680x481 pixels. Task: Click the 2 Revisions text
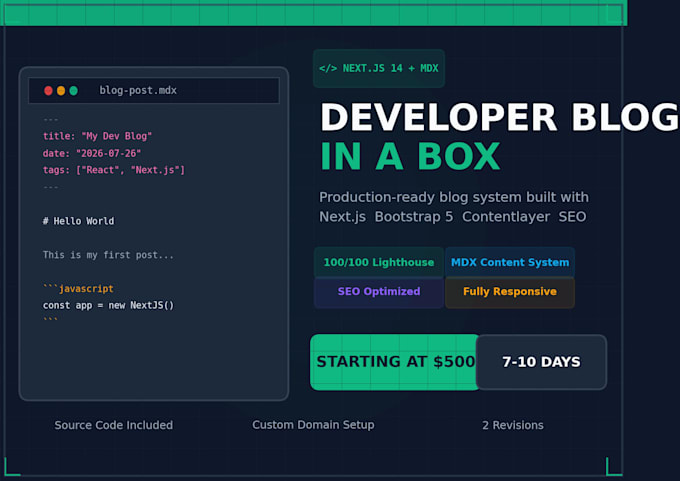pos(513,425)
